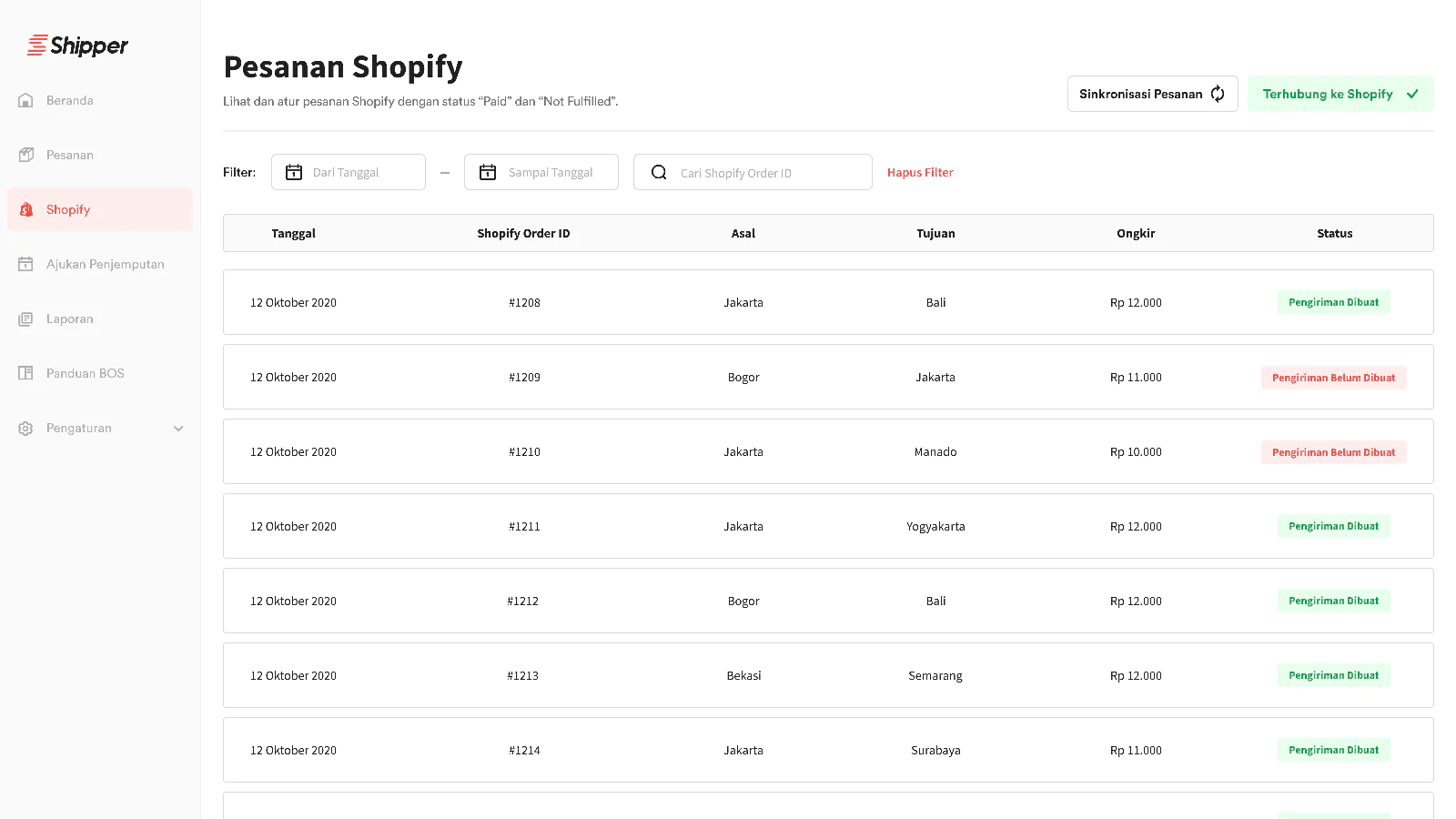Select order ID #1213

click(523, 675)
